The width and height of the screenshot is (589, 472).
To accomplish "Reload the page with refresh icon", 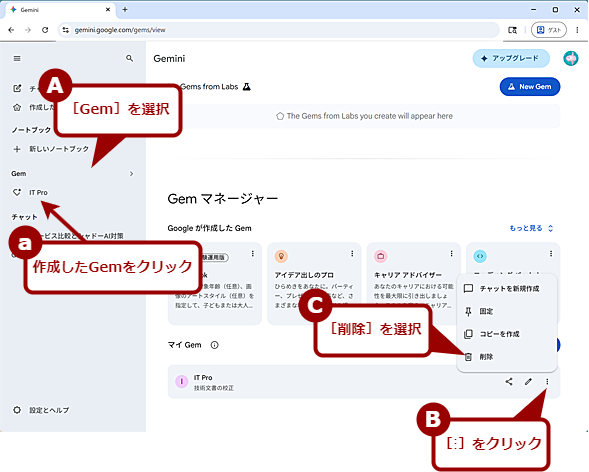I will pos(45,30).
